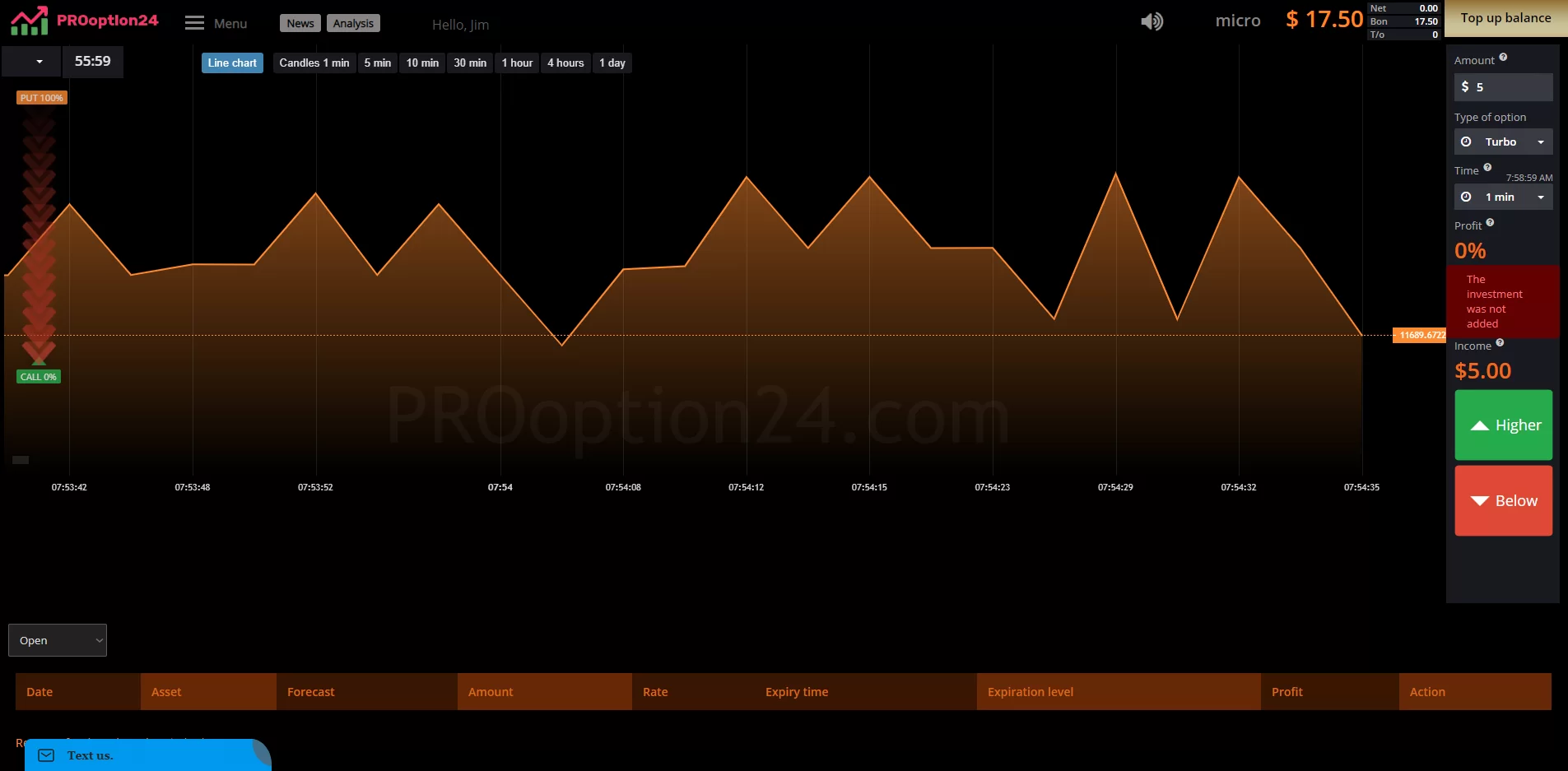The height and width of the screenshot is (771, 1568).
Task: Click the Profit column header in table
Action: [1329, 692]
